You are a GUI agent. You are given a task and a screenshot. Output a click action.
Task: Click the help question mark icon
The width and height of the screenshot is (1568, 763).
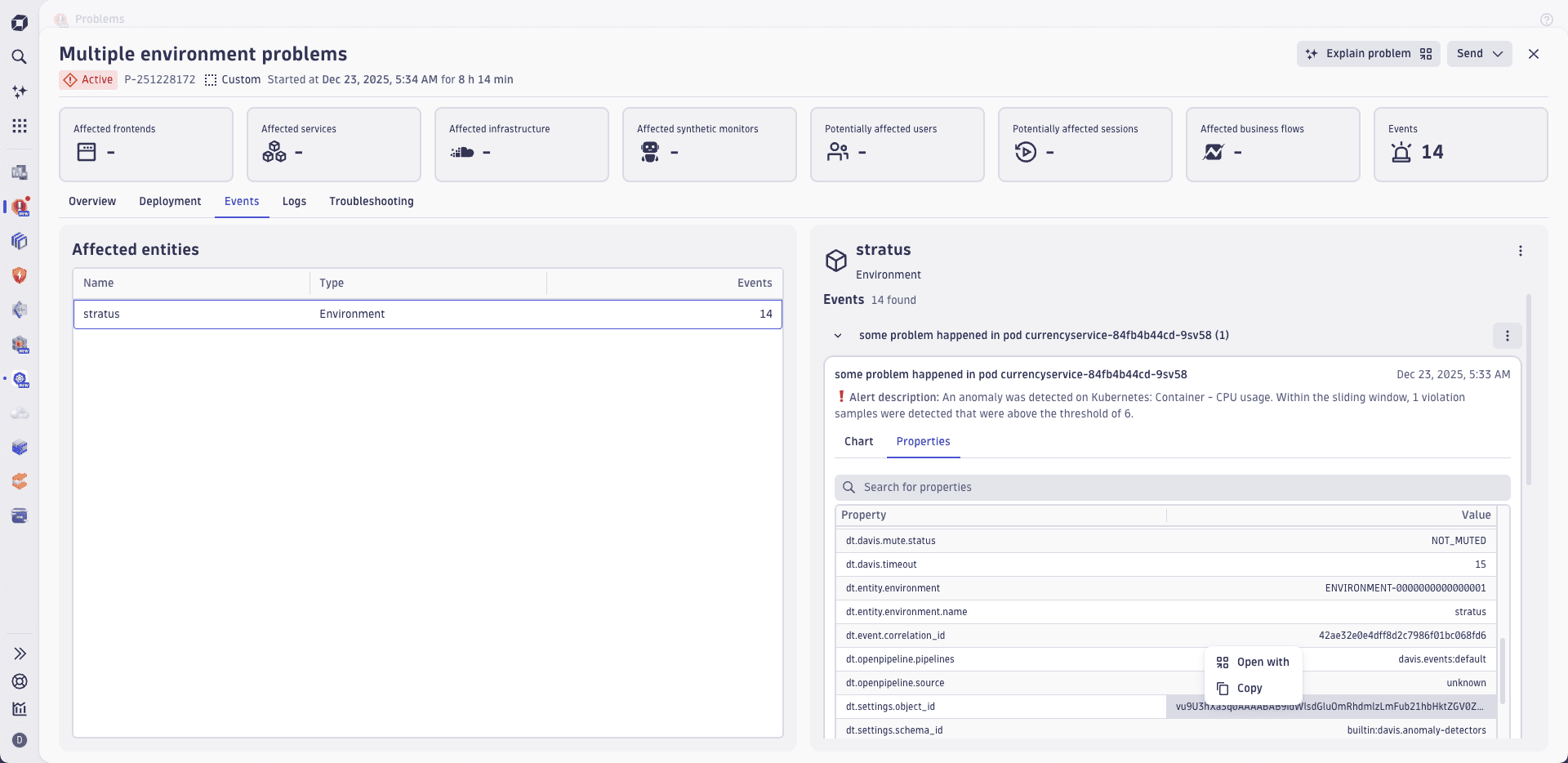click(x=1546, y=20)
